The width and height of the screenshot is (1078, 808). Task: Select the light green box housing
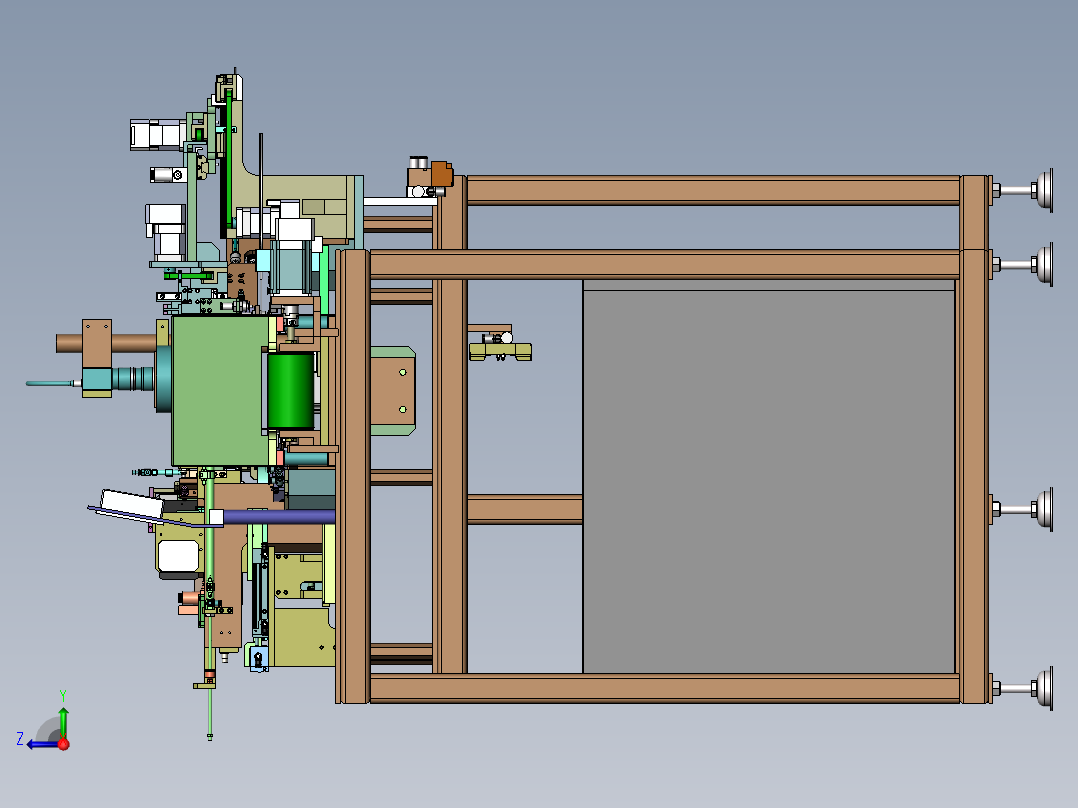tap(220, 391)
